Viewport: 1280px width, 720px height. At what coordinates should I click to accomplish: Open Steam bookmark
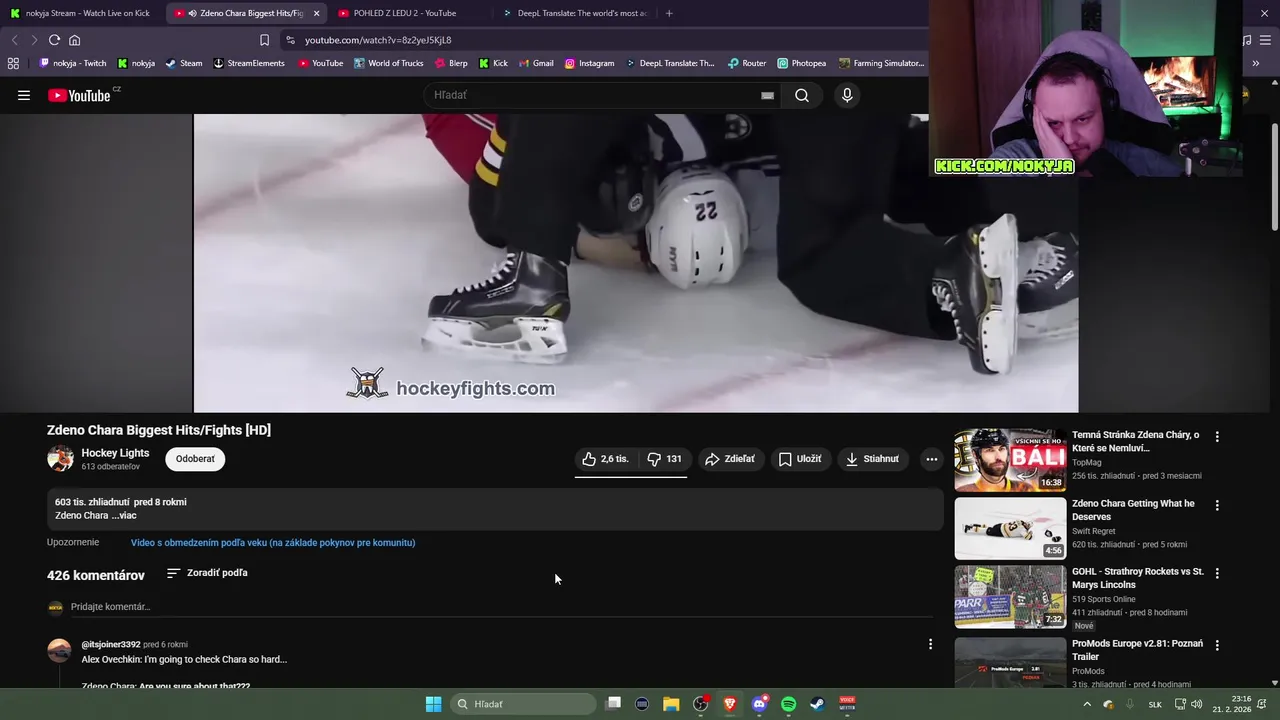[x=184, y=63]
